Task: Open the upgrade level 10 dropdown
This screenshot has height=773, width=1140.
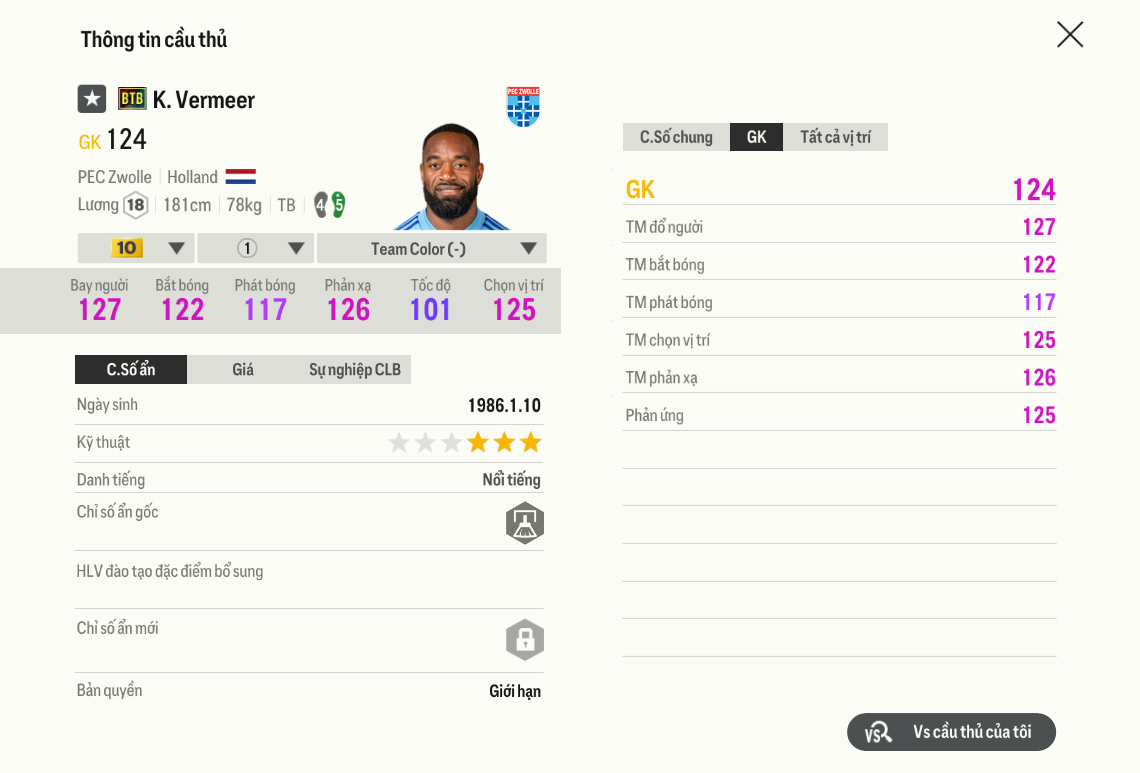Action: pos(136,248)
